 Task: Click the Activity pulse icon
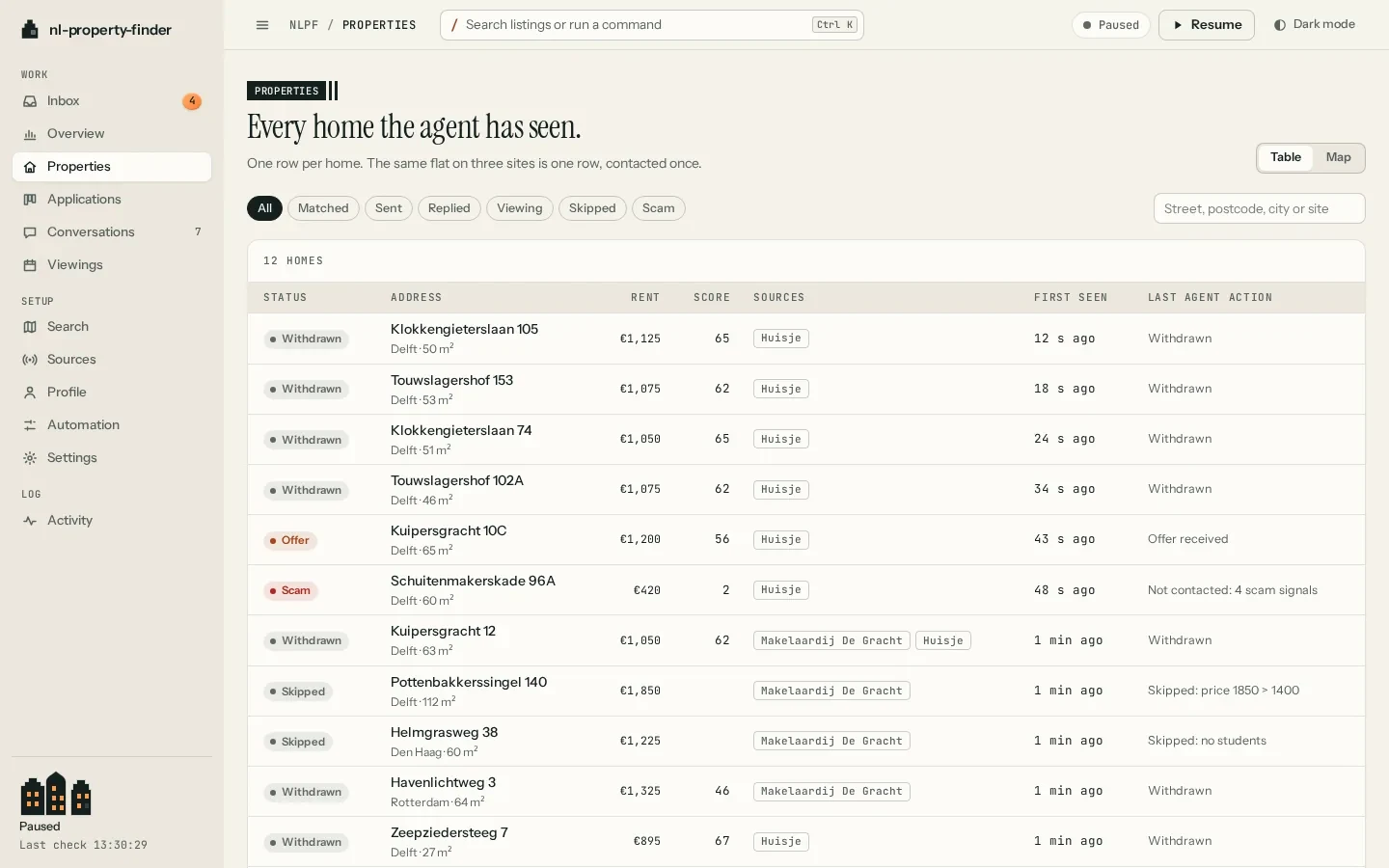[30, 521]
